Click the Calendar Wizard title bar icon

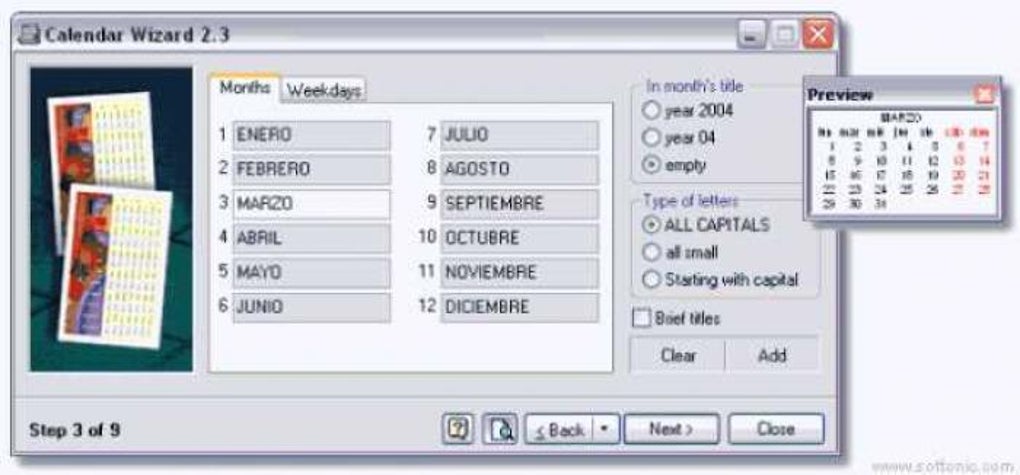(x=30, y=35)
